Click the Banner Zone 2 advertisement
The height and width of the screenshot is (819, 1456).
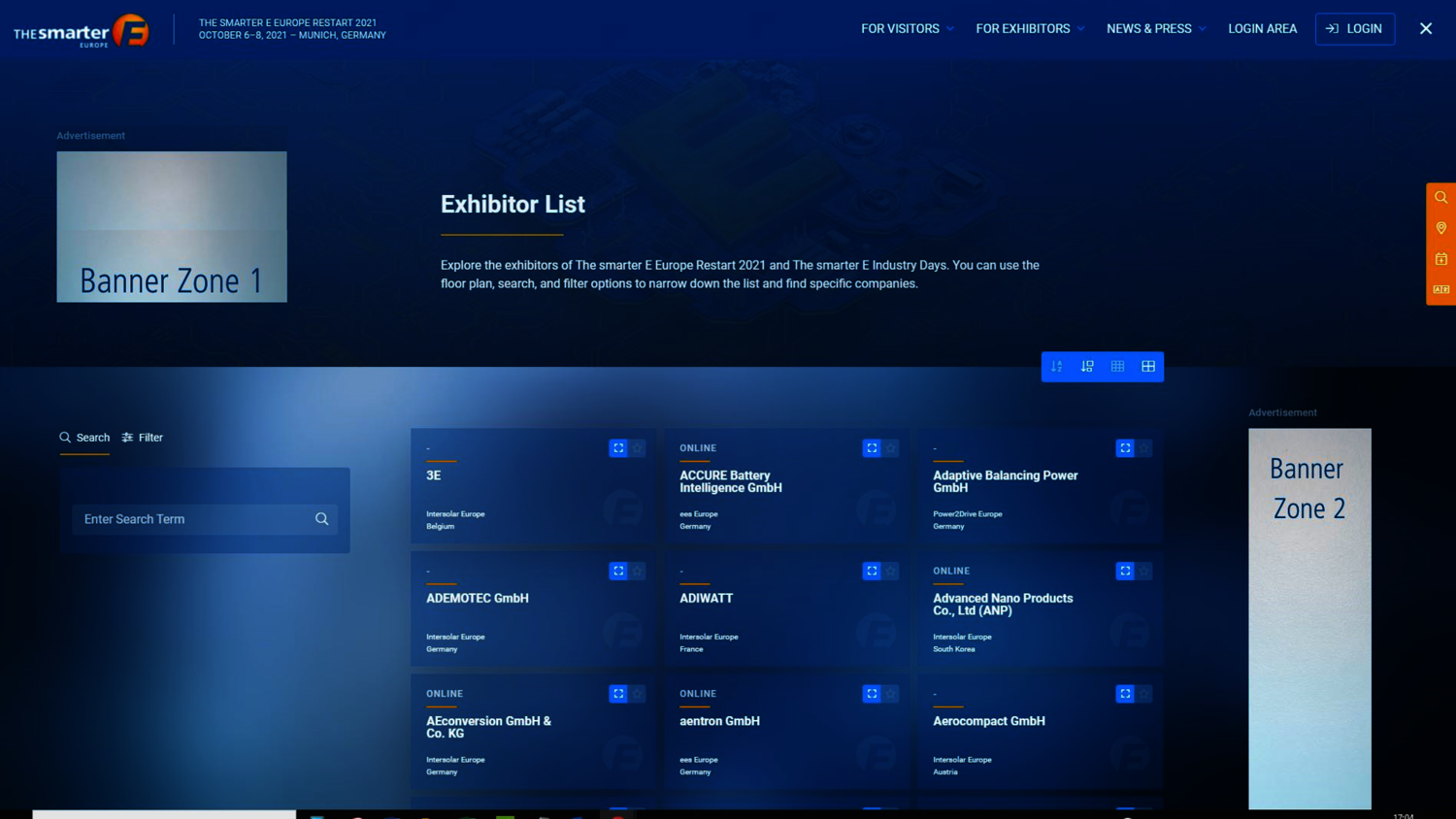pos(1309,618)
